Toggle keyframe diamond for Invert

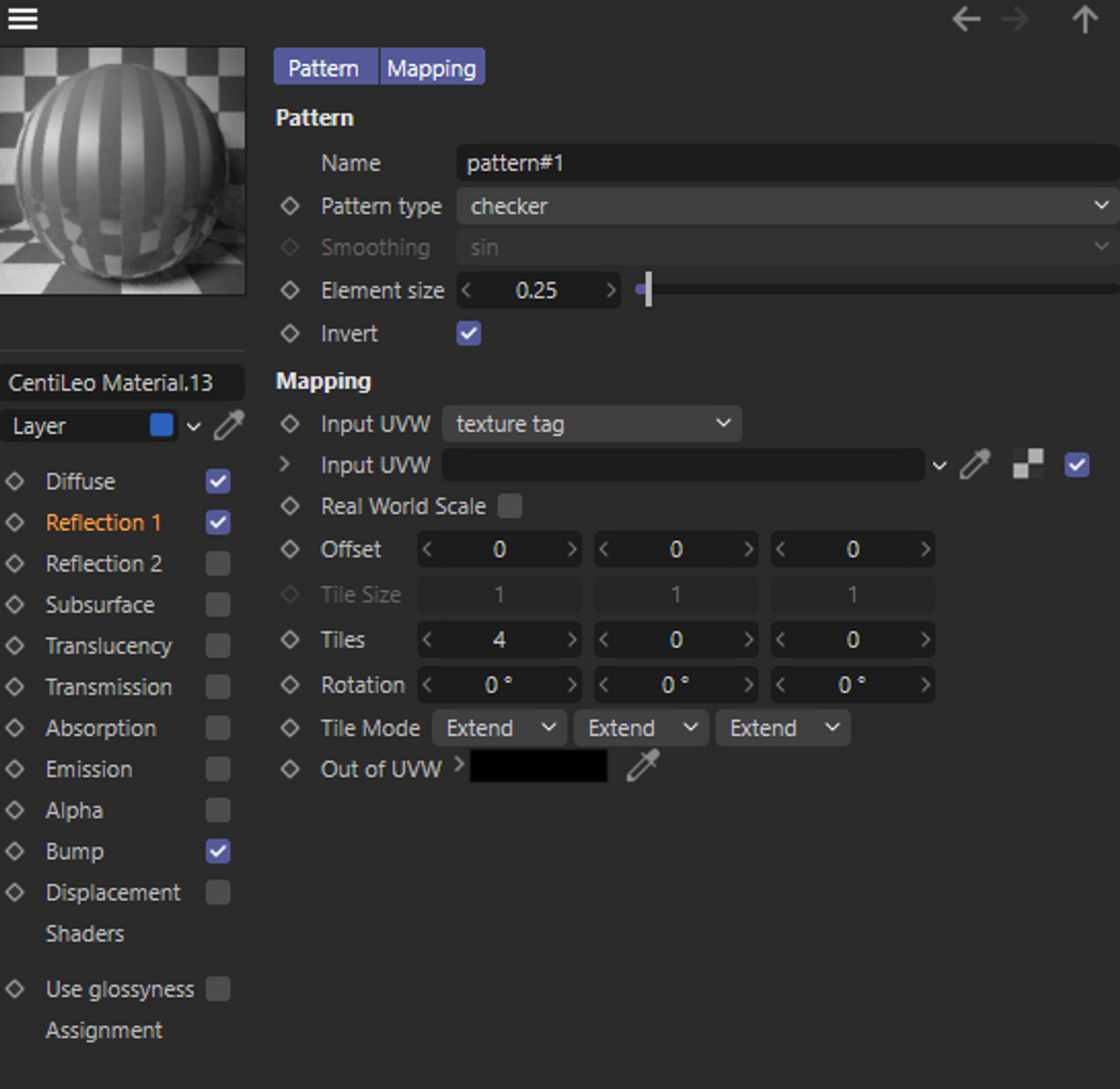click(290, 333)
